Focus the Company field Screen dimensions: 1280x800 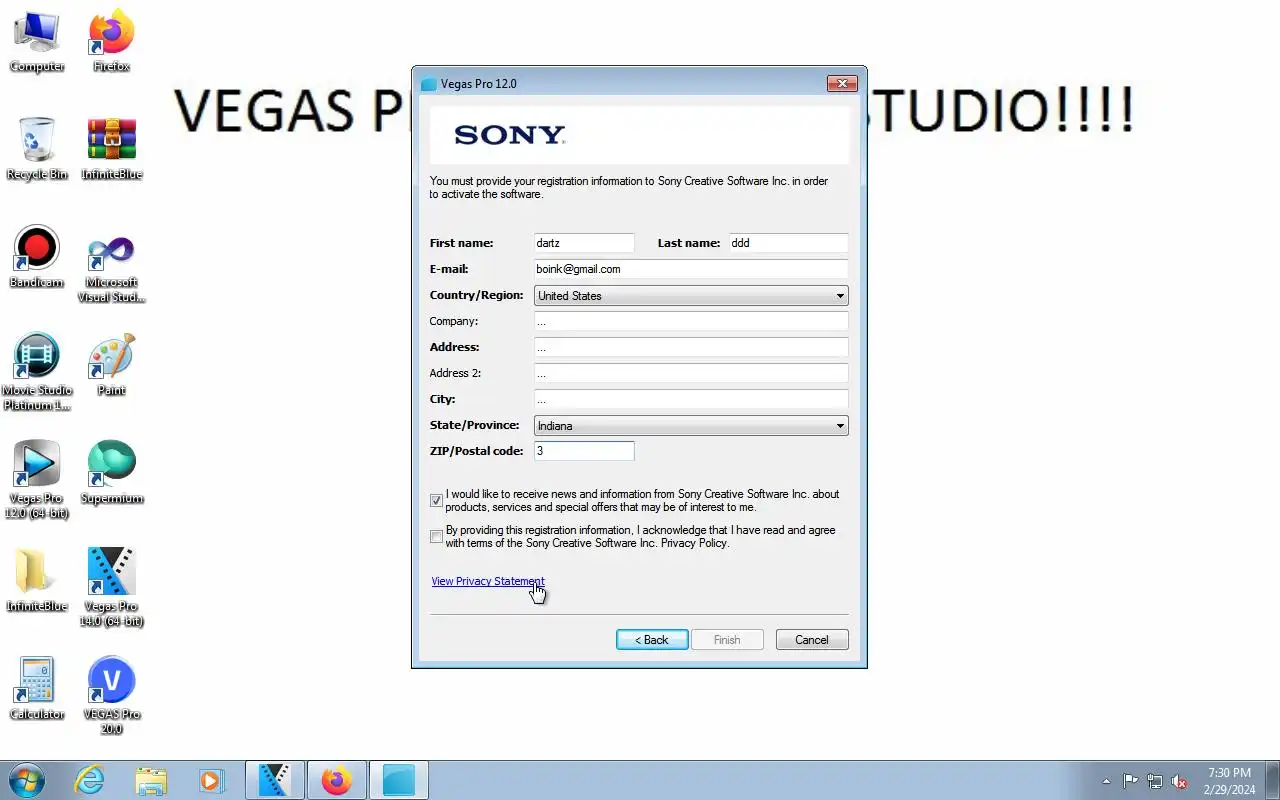coord(691,321)
